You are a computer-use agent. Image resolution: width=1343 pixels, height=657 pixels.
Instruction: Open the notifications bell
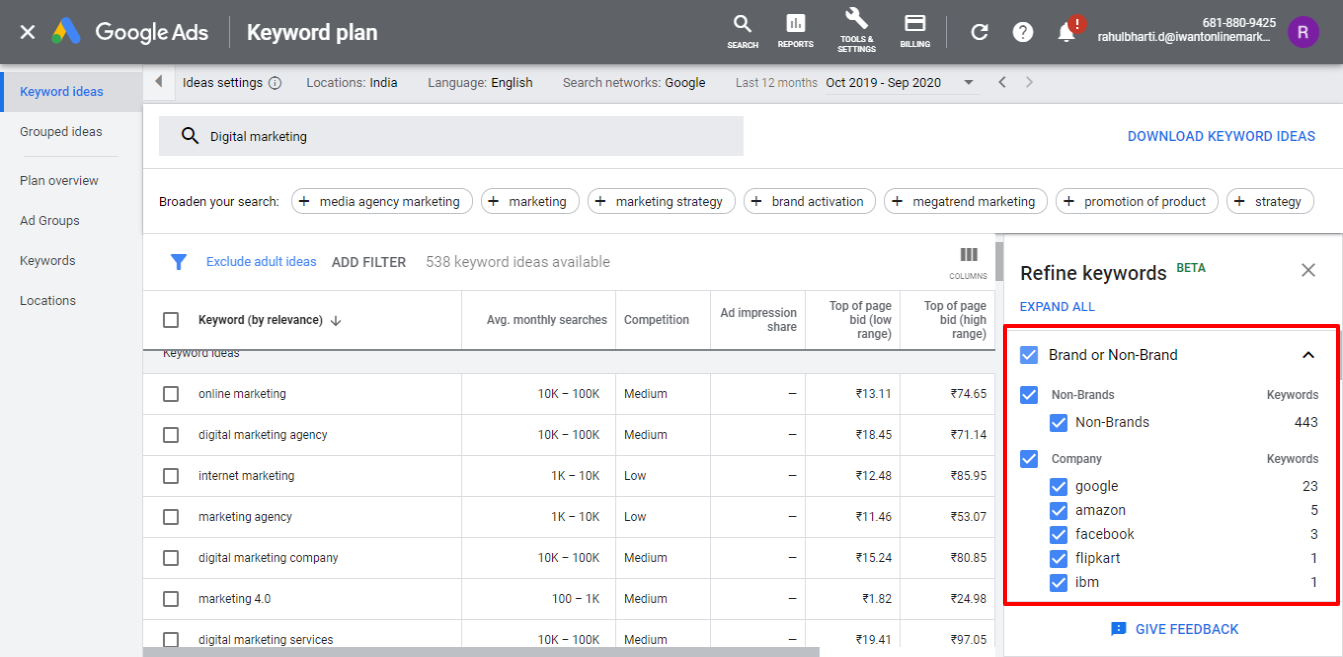pos(1068,31)
